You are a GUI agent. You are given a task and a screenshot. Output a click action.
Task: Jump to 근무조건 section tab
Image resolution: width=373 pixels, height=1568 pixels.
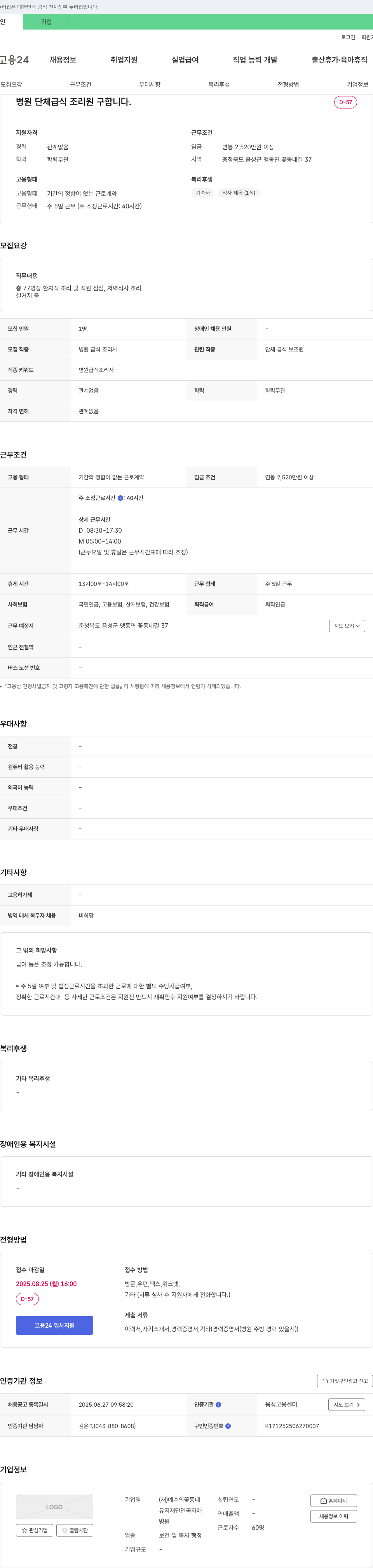click(80, 85)
